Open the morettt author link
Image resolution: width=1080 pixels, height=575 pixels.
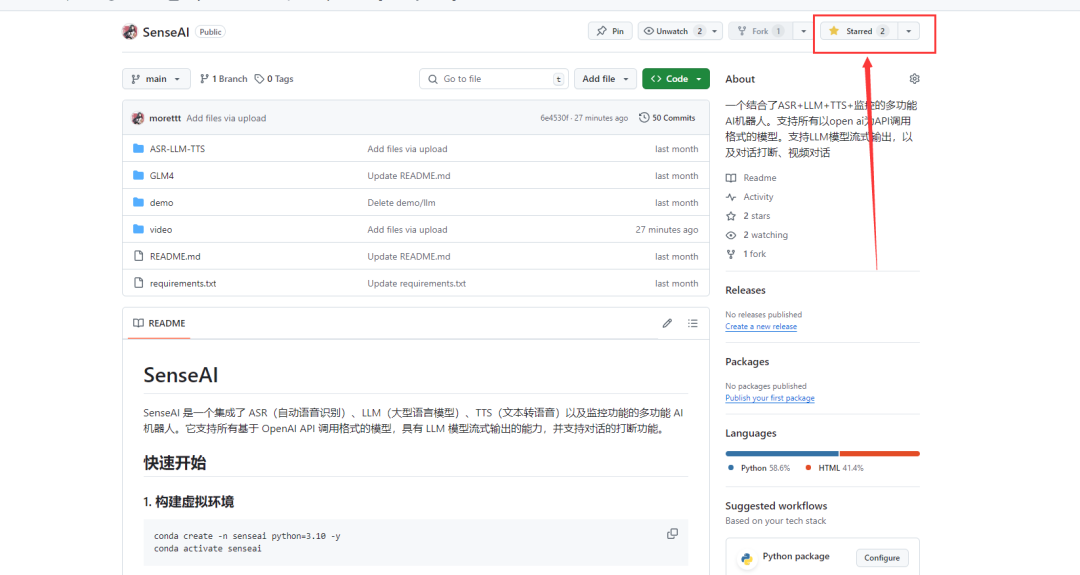[x=165, y=118]
